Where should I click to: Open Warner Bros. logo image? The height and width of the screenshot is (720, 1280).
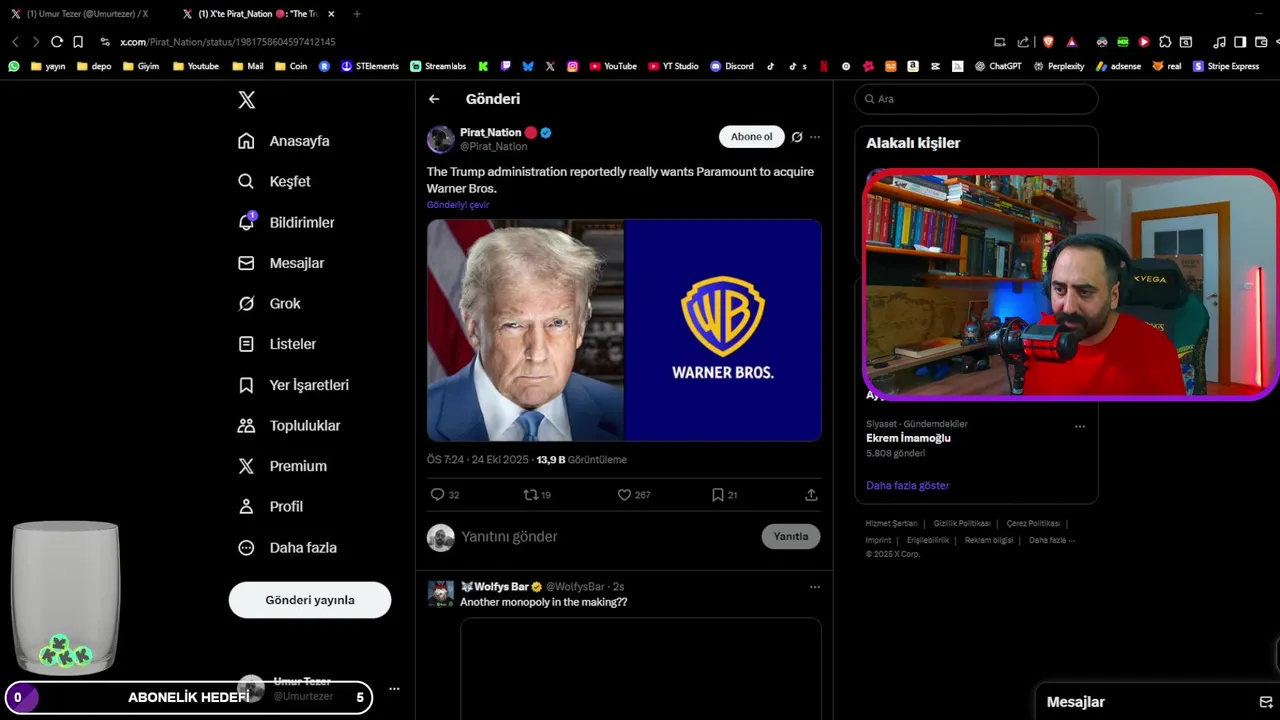(x=723, y=330)
